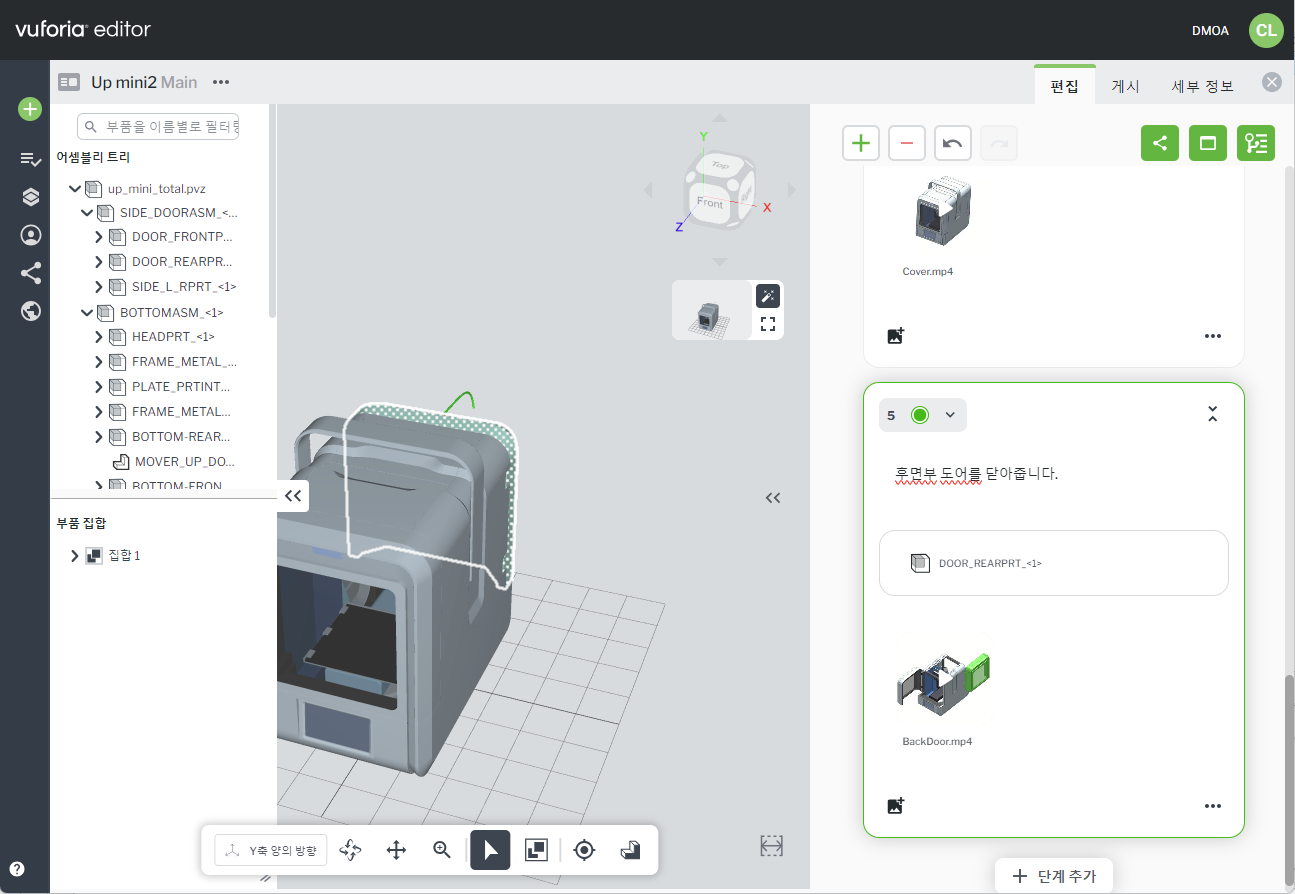Collapse step 5 card
This screenshot has width=1295, height=894.
1212,414
